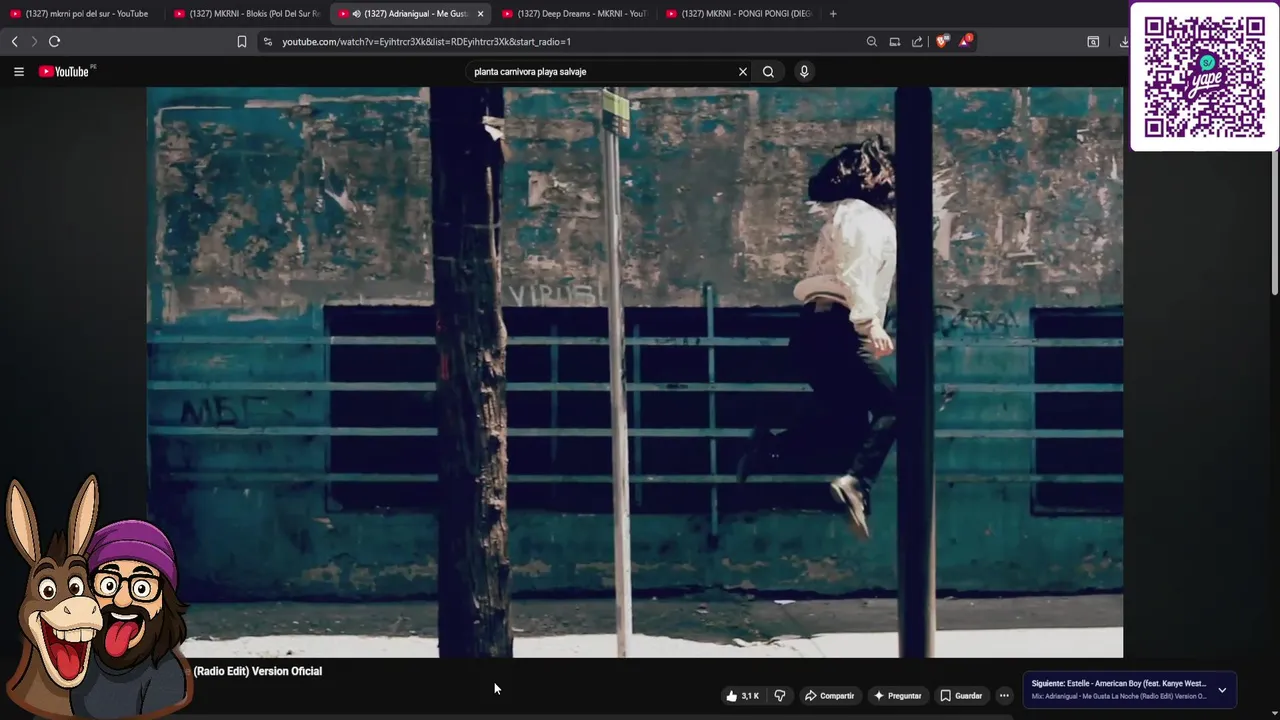Open more actions with the three-dots button
Image resolution: width=1280 pixels, height=720 pixels.
point(1004,696)
